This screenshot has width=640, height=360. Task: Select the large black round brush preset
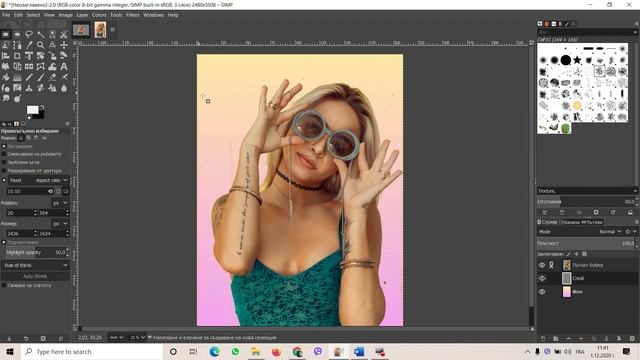(565, 60)
